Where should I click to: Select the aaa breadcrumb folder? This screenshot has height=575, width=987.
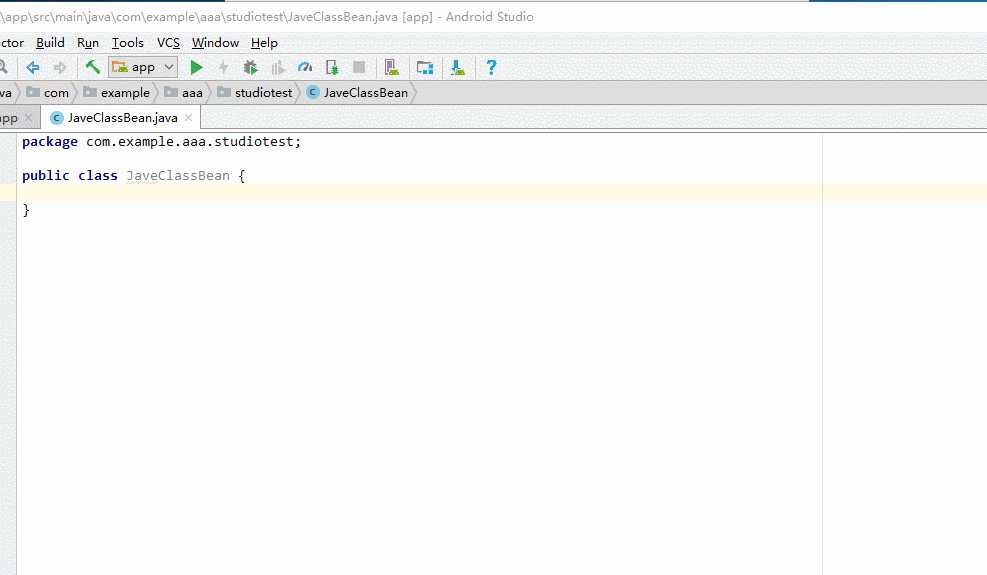point(183,93)
